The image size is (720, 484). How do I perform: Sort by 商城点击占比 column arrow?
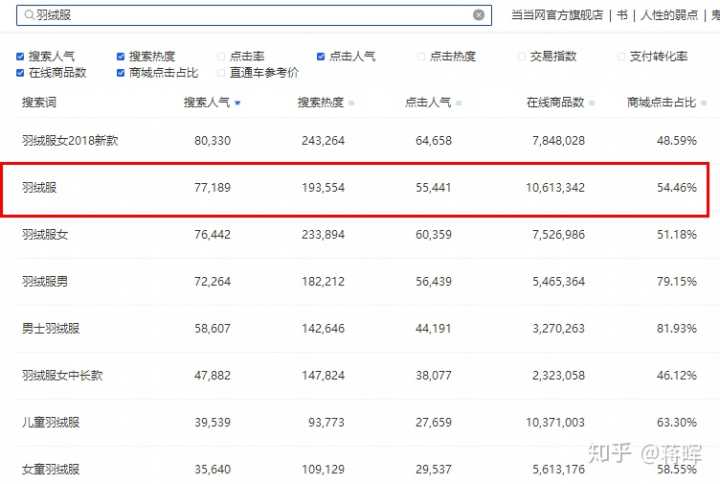[703, 103]
